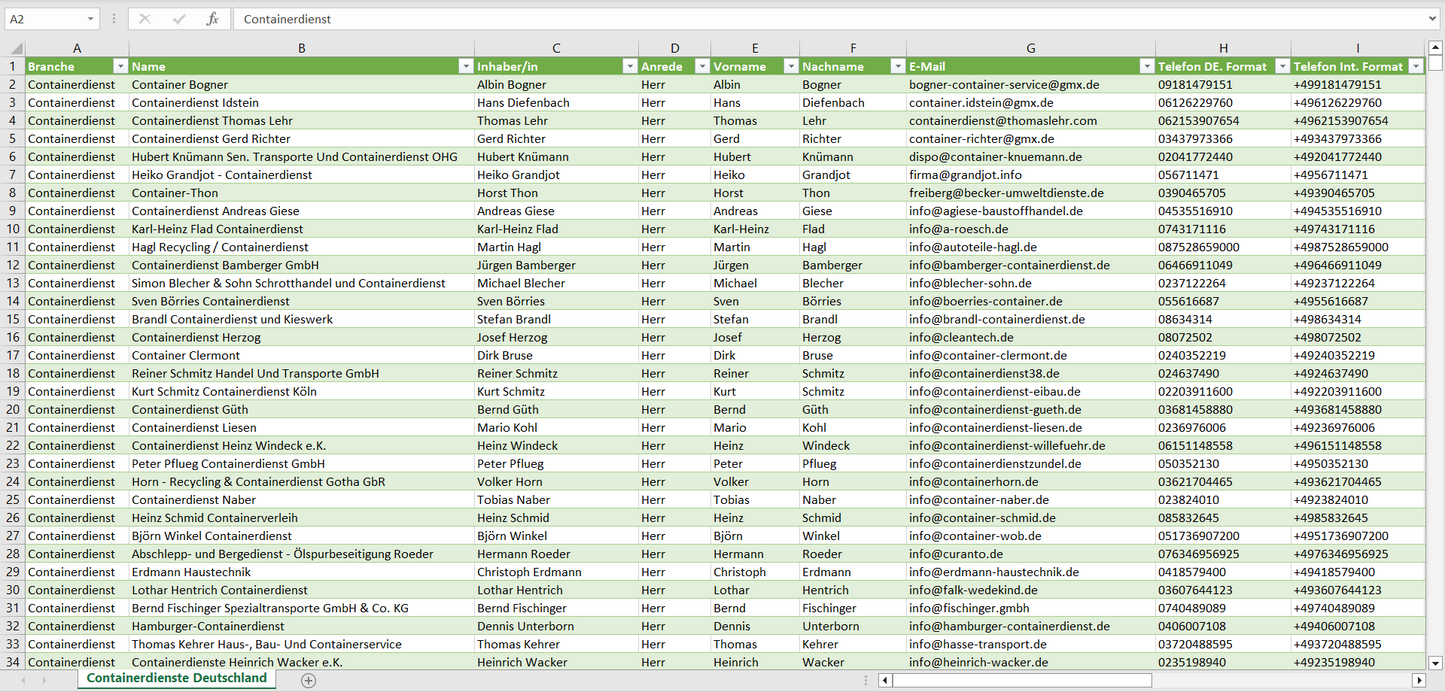
Task: Click the horizontal scrollbar right arrow
Action: point(1418,680)
